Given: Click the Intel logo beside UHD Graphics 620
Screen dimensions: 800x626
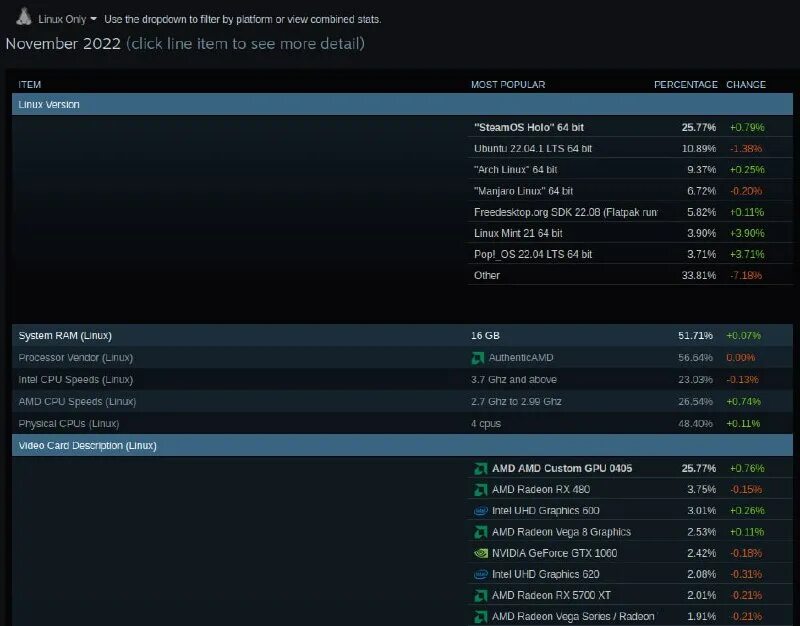Looking at the screenshot, I should pos(478,574).
